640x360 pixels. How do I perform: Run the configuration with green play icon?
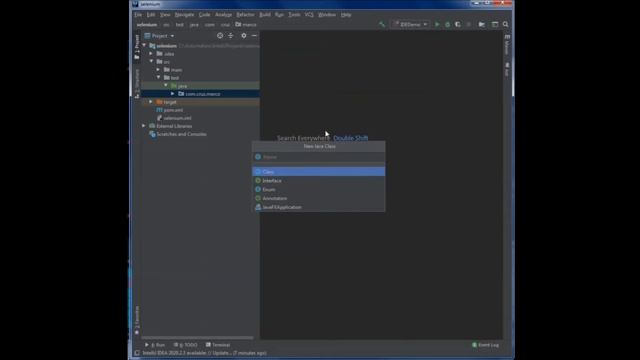(437, 24)
